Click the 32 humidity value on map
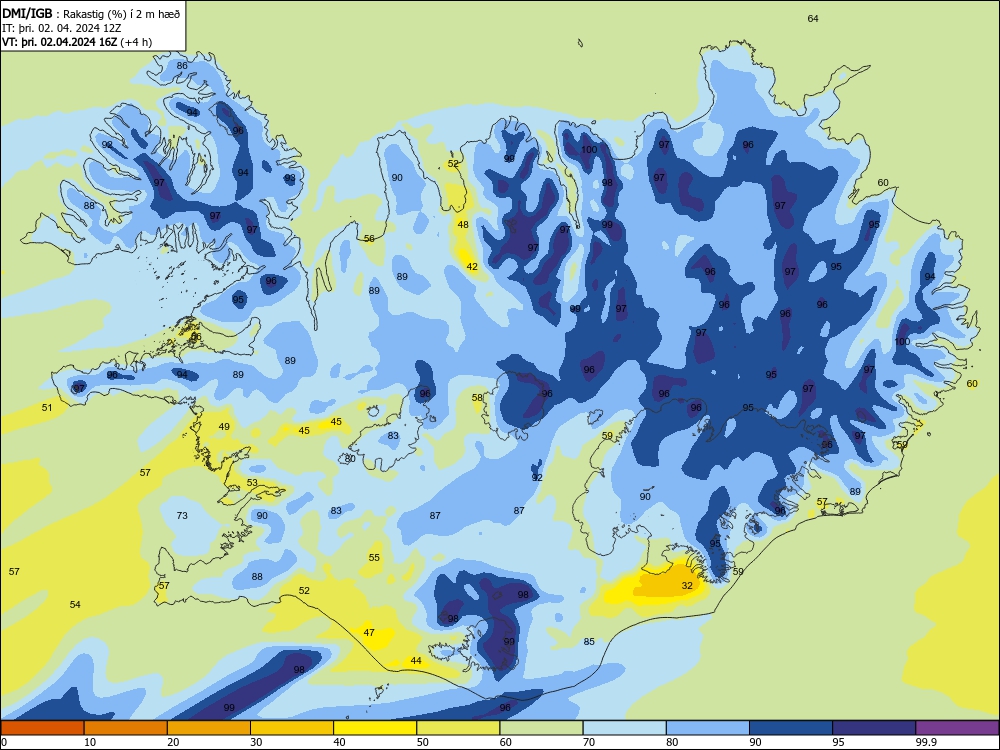The height and width of the screenshot is (750, 1000). click(687, 585)
